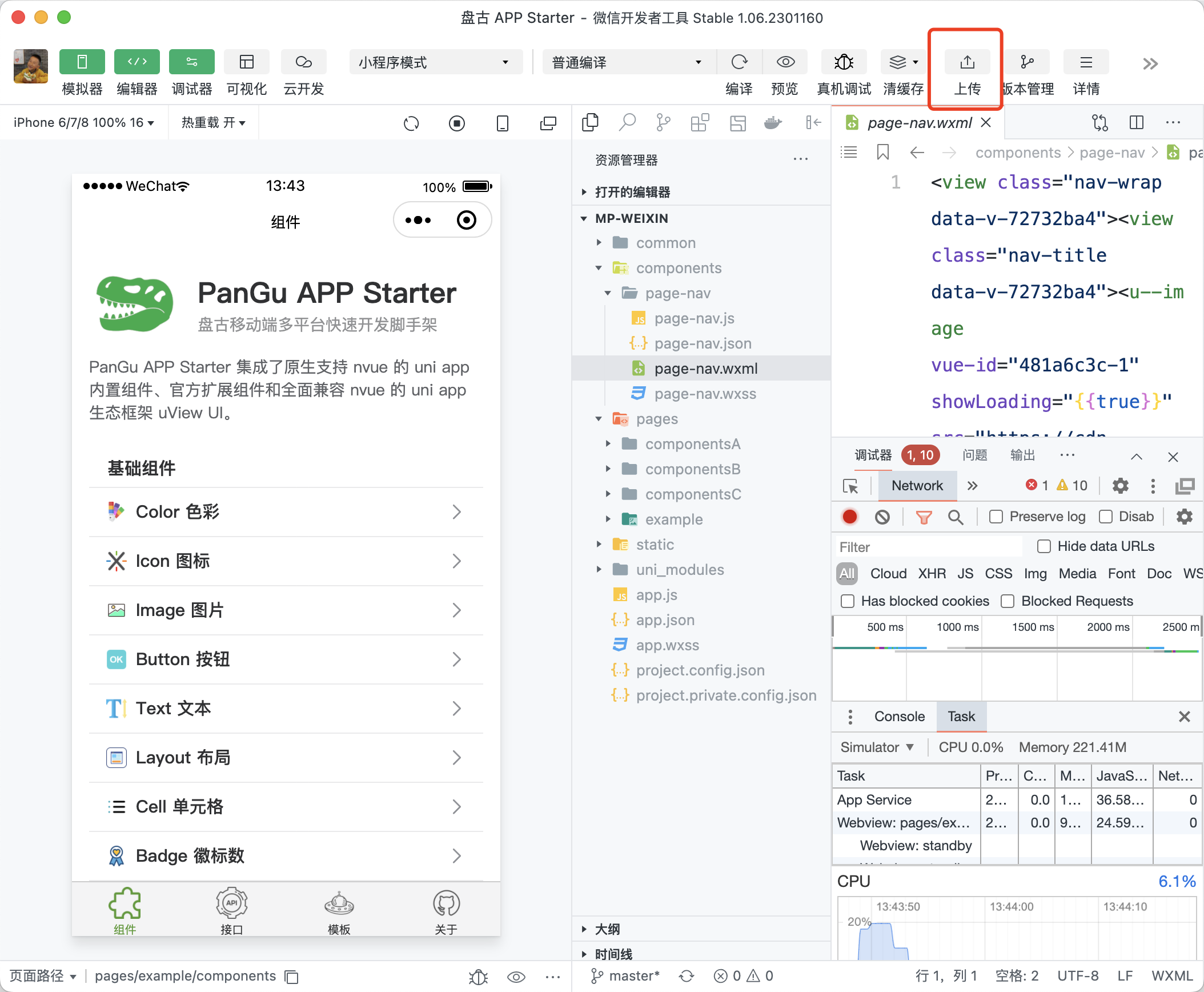
Task: Detach simulator into separate window
Action: point(548,123)
